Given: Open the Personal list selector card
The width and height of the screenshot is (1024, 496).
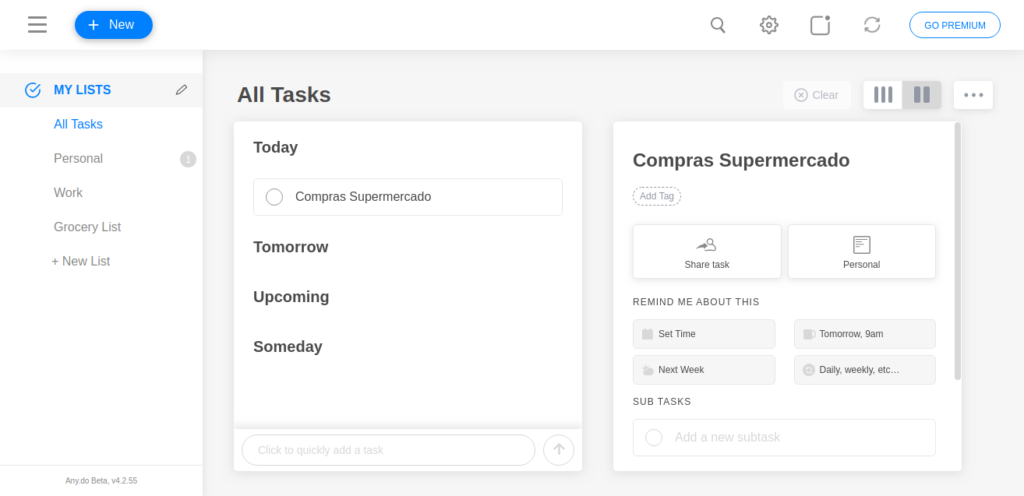Looking at the screenshot, I should (x=861, y=251).
